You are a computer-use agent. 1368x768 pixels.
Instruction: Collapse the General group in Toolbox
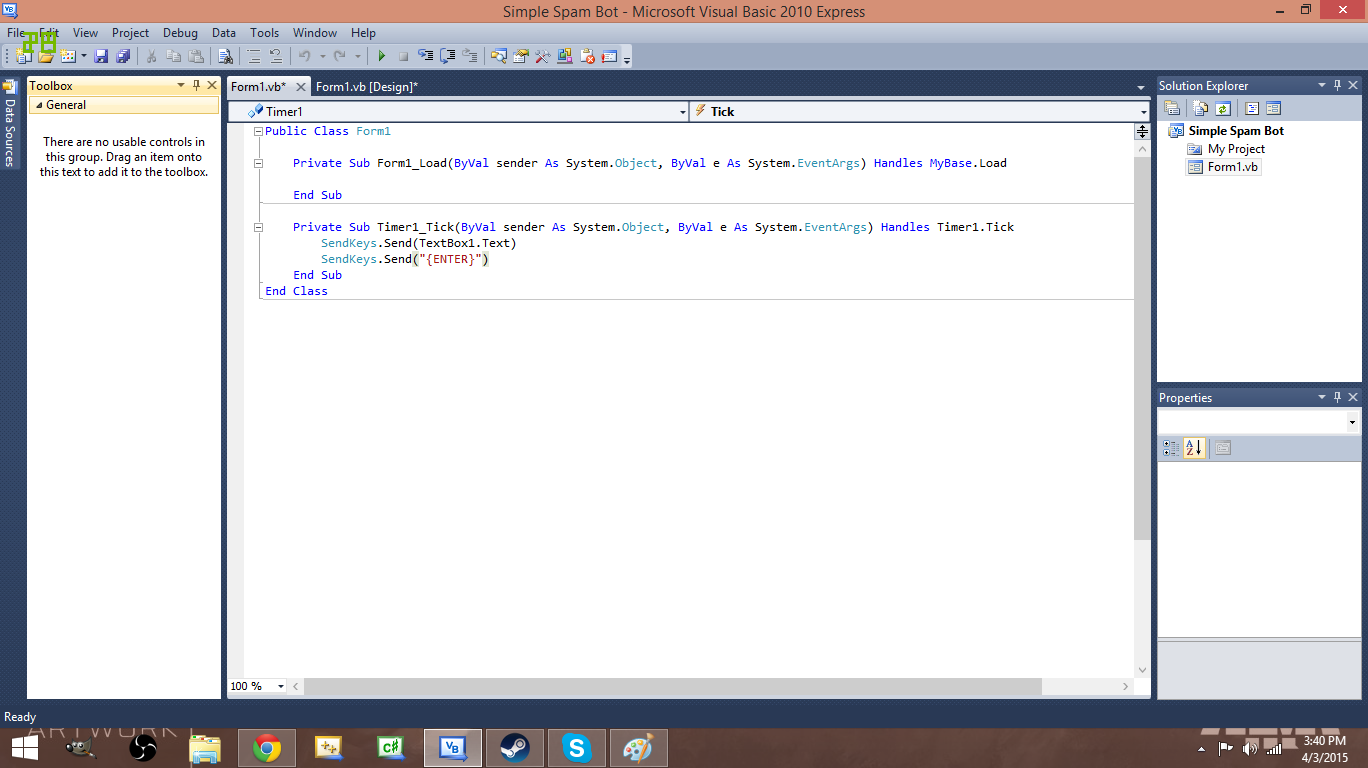tap(39, 105)
